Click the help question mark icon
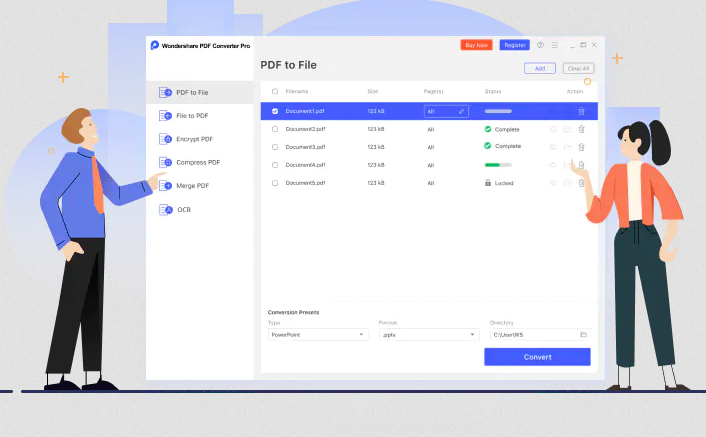The height and width of the screenshot is (437, 706). click(x=541, y=45)
